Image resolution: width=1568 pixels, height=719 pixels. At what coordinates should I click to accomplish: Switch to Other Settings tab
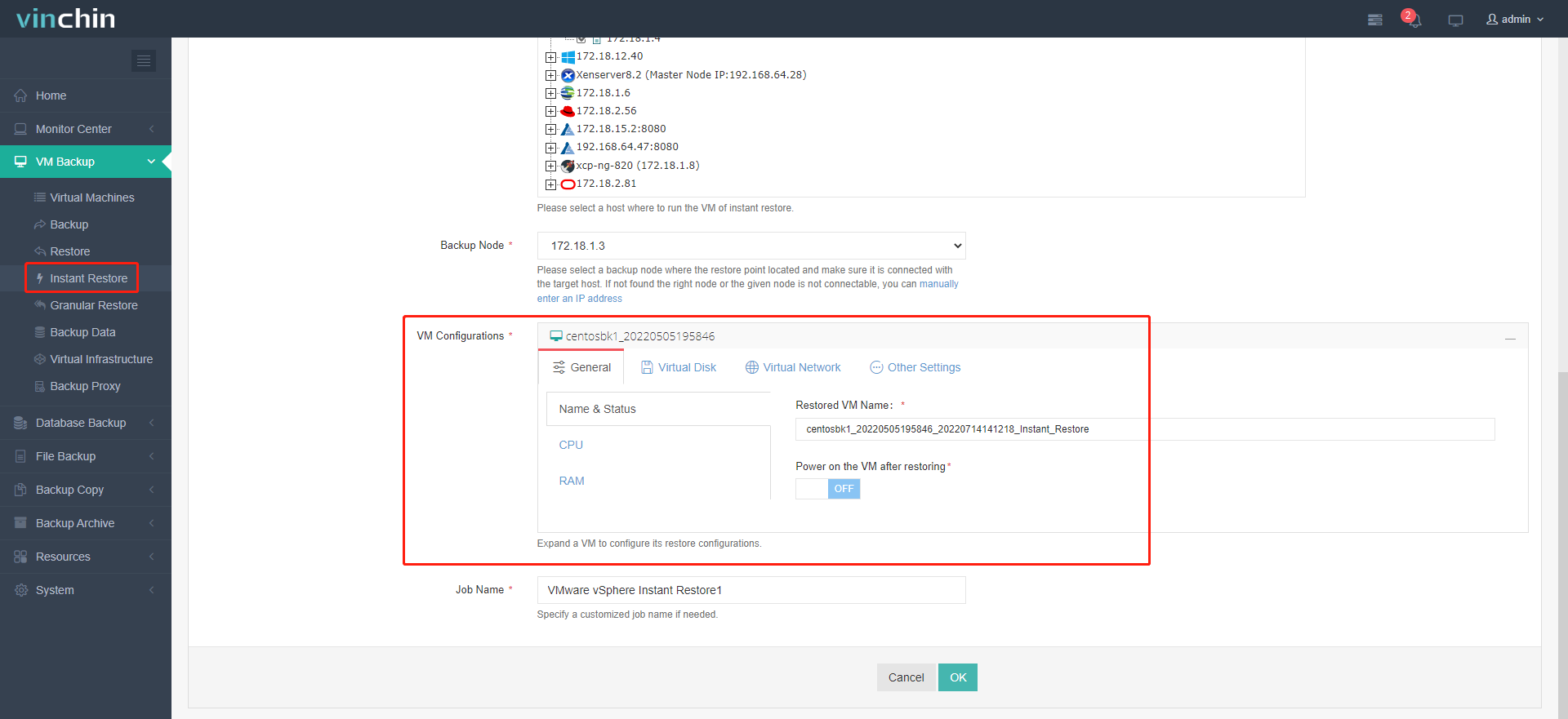(915, 367)
